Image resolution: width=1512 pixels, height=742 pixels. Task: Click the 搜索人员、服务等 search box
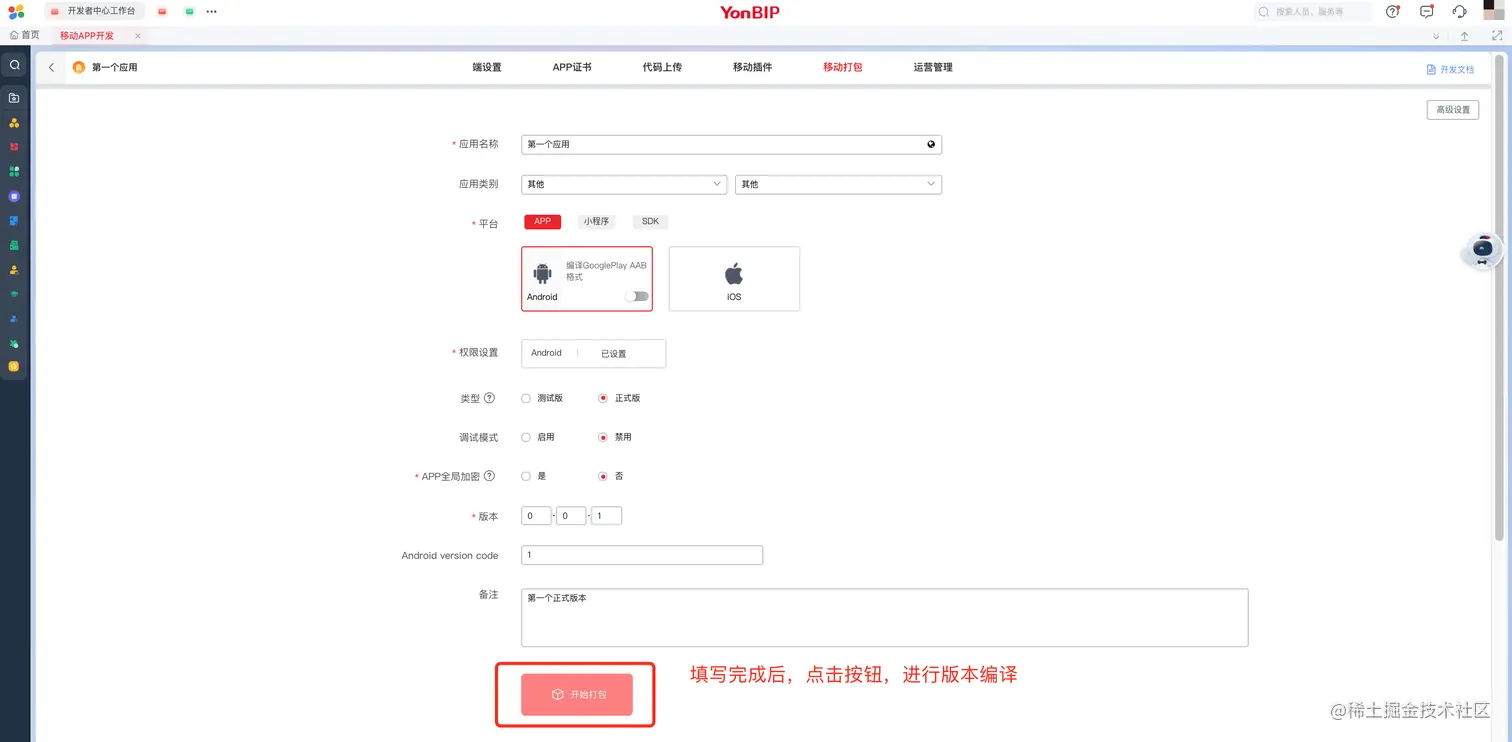1314,12
